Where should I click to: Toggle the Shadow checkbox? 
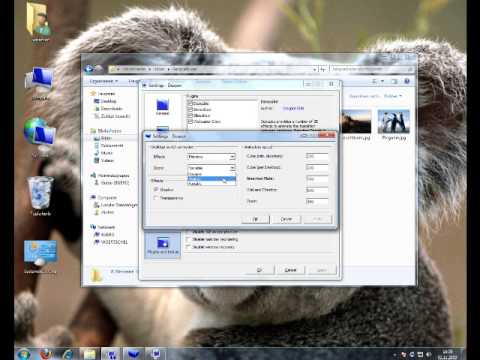(156, 189)
